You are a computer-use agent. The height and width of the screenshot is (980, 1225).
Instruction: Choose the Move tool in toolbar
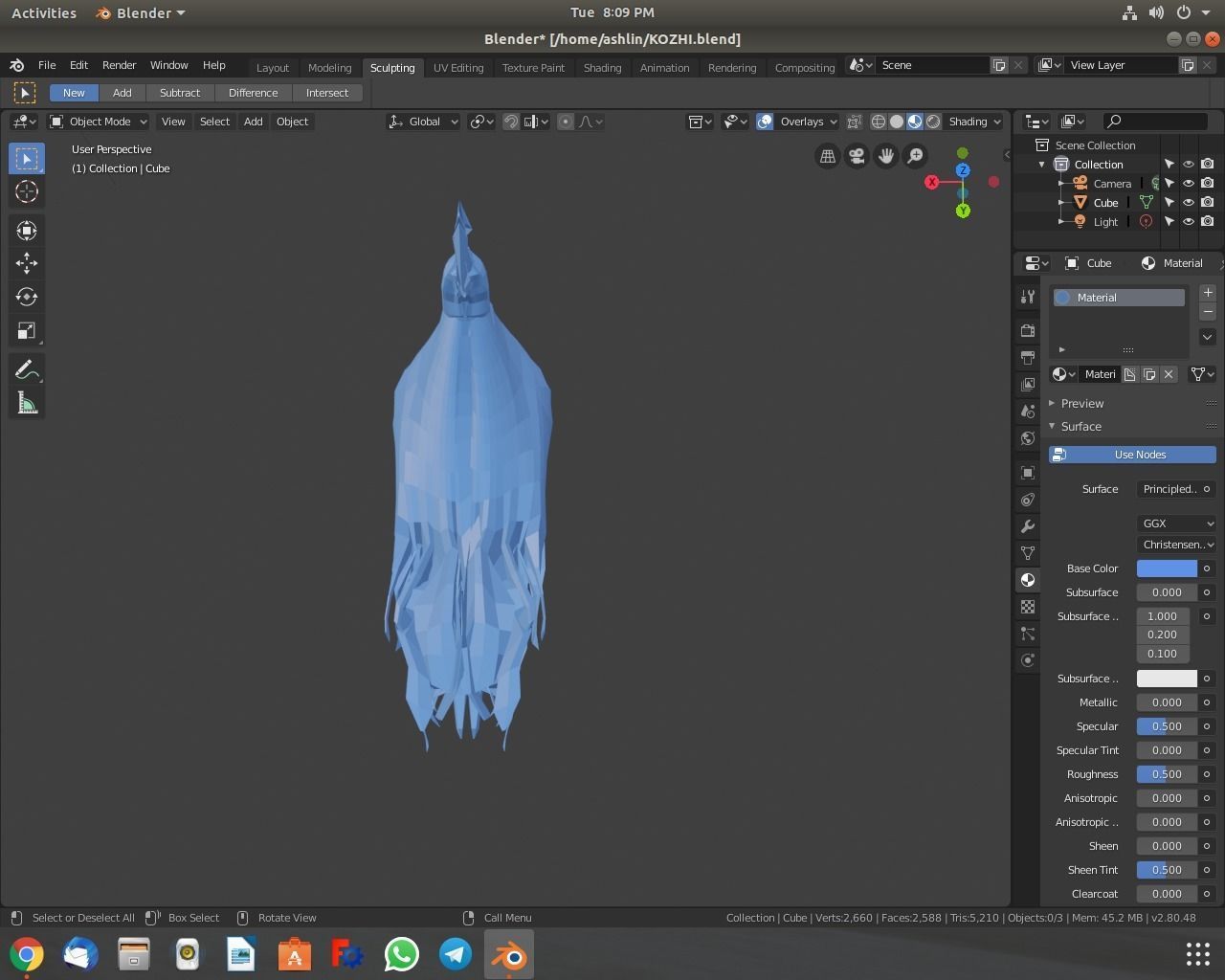coord(27,263)
